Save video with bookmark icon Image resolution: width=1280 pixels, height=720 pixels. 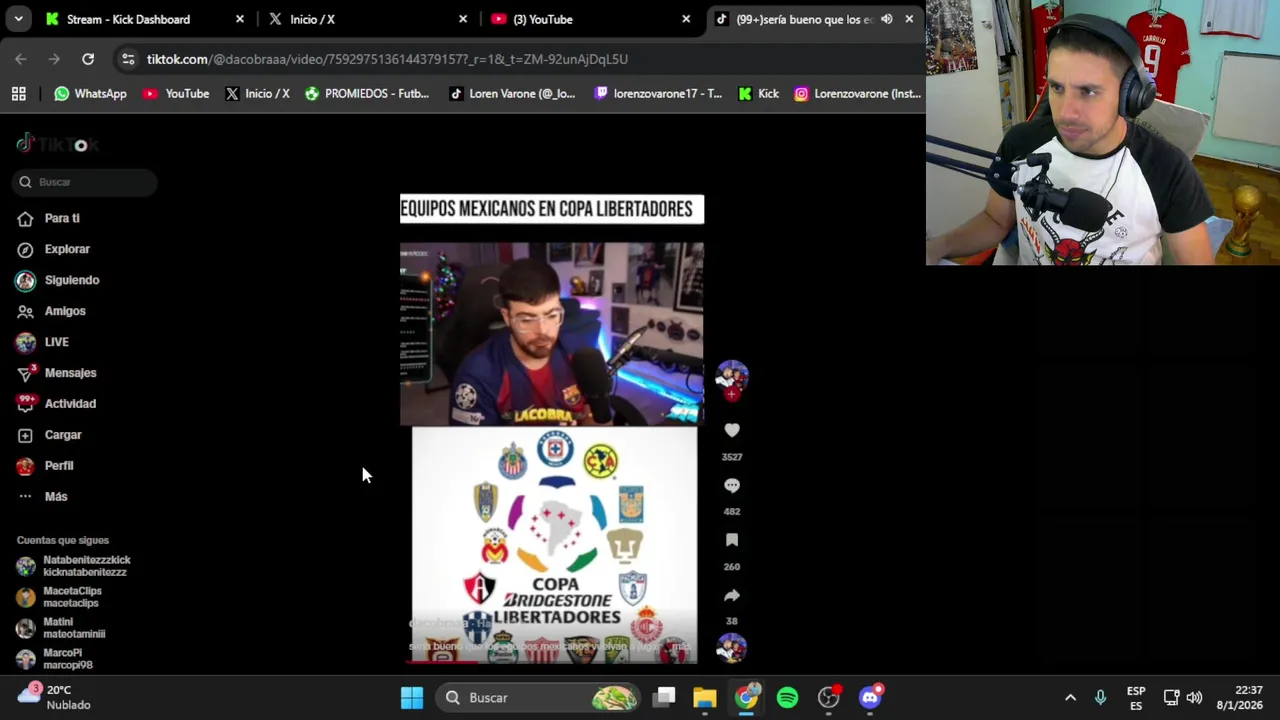732,540
